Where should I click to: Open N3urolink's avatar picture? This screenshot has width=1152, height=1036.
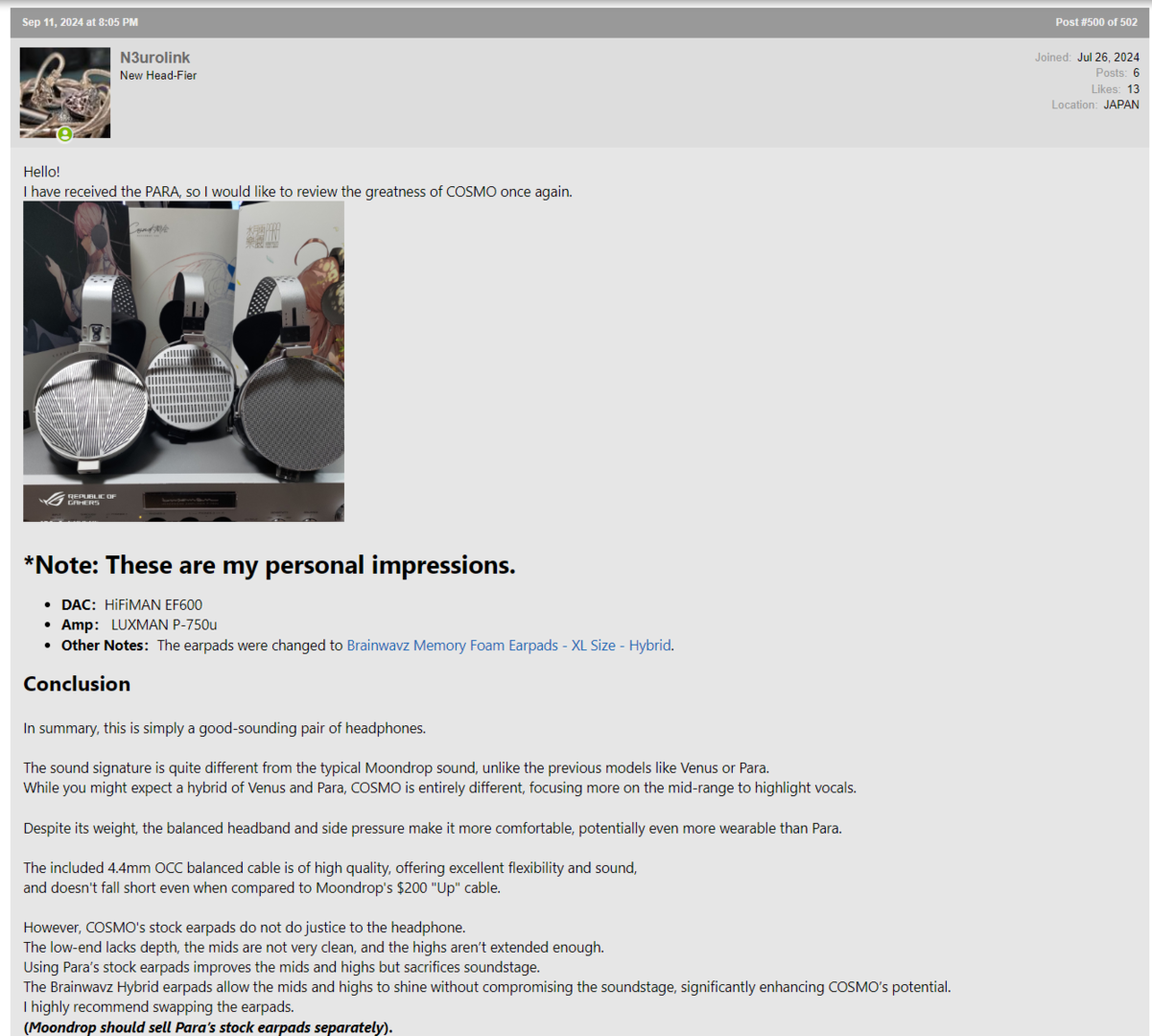65,92
